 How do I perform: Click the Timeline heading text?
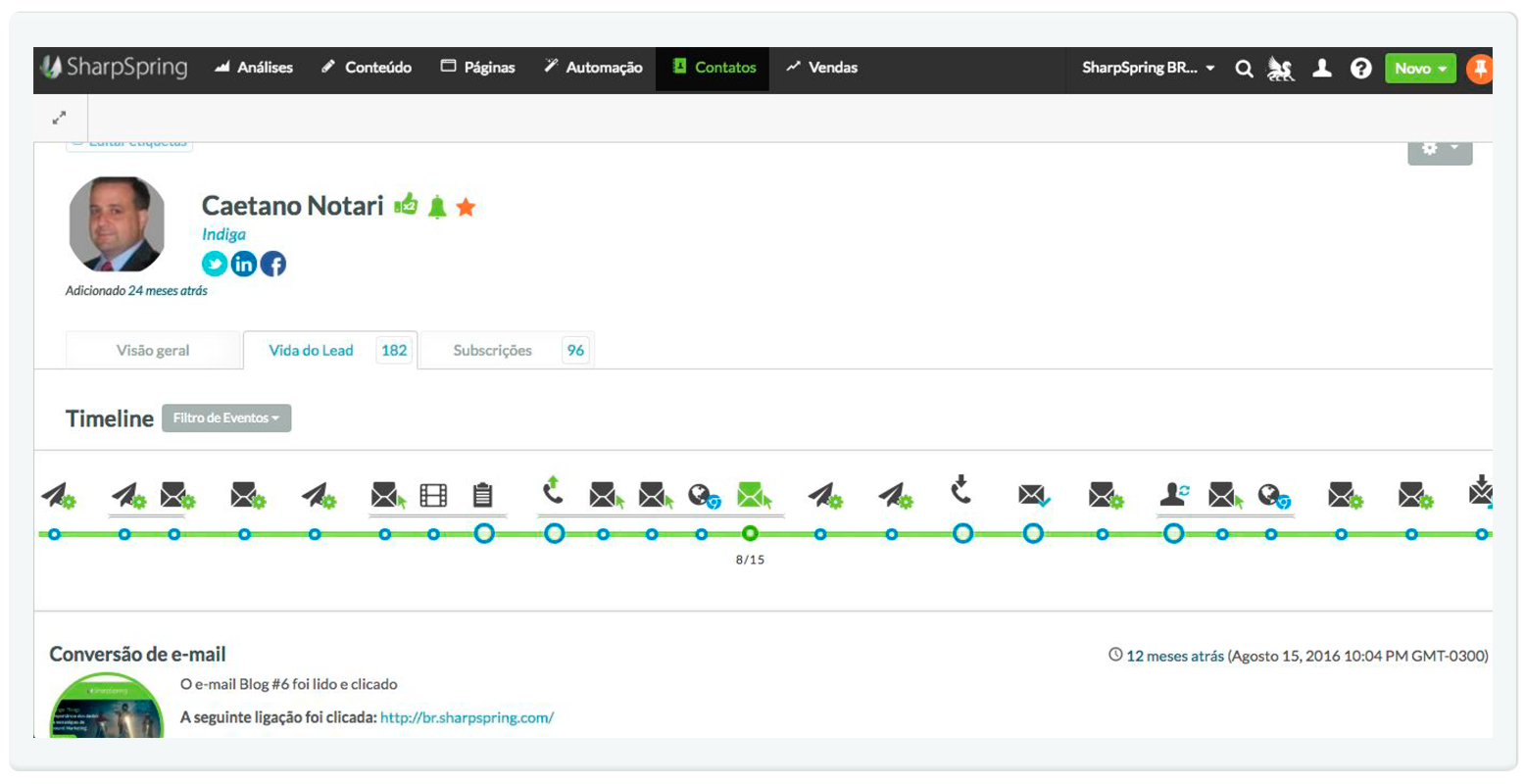click(110, 418)
